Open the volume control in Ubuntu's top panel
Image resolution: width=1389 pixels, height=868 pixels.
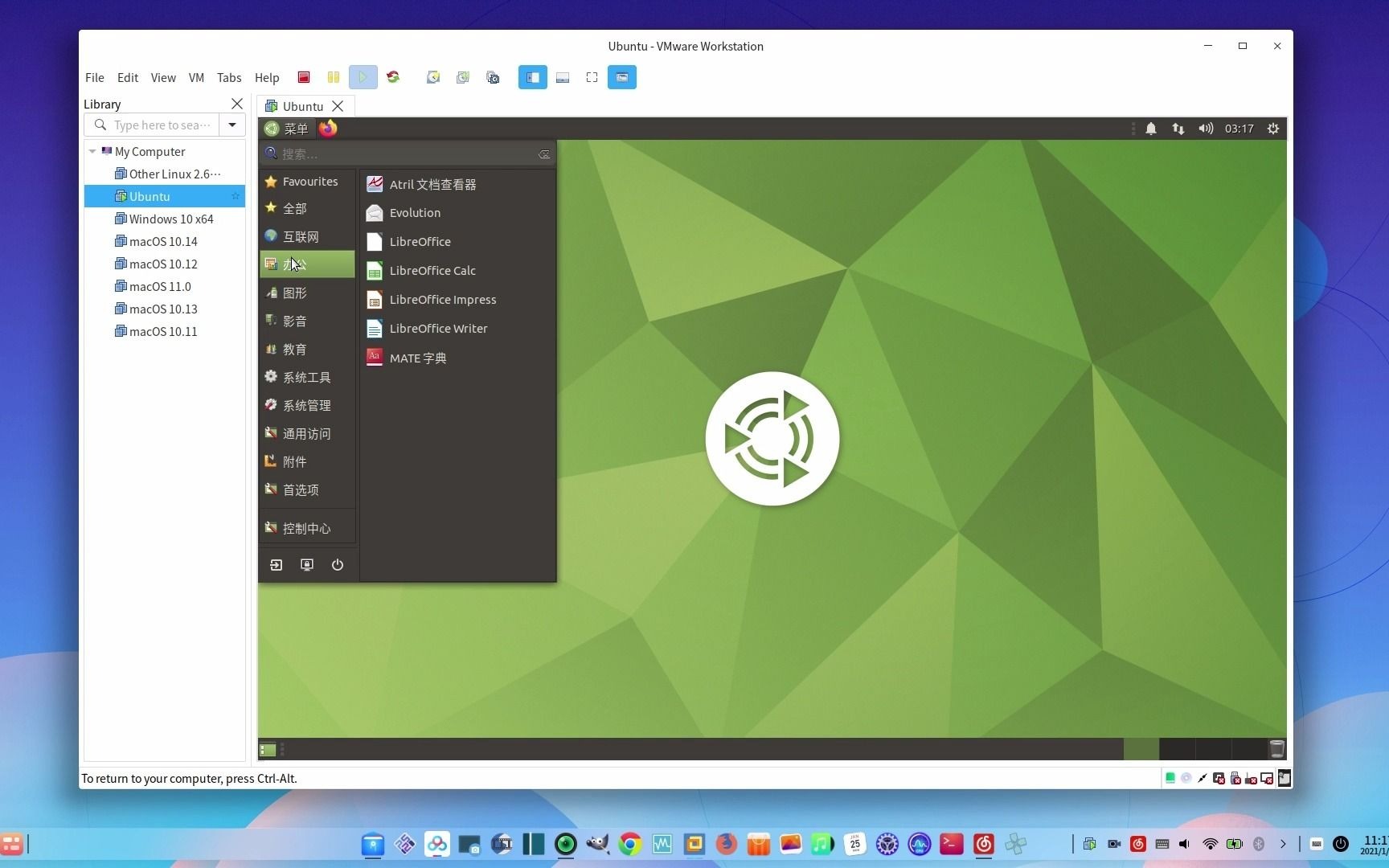point(1206,129)
